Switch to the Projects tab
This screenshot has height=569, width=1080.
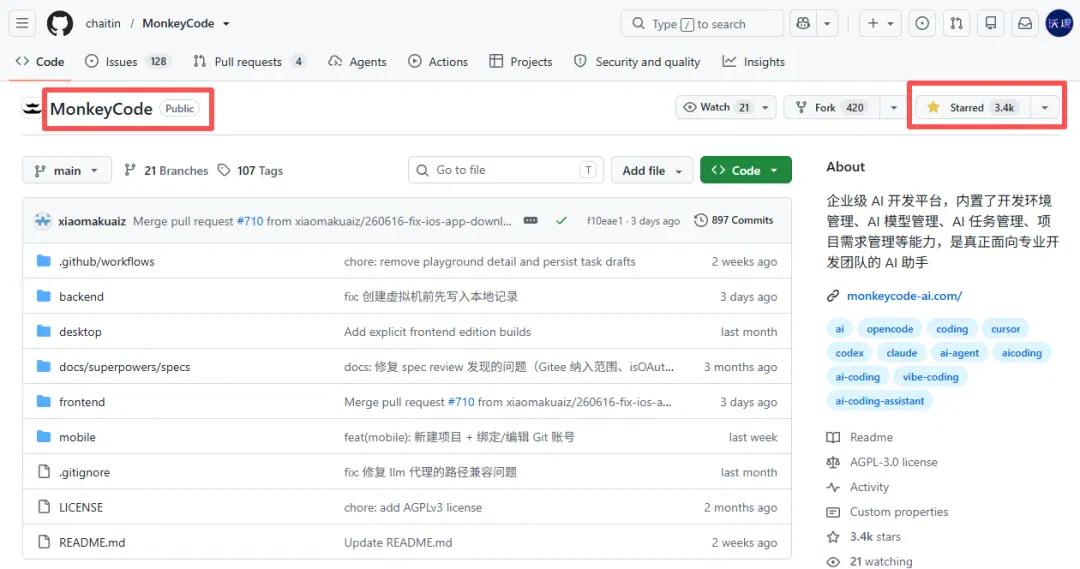click(521, 61)
